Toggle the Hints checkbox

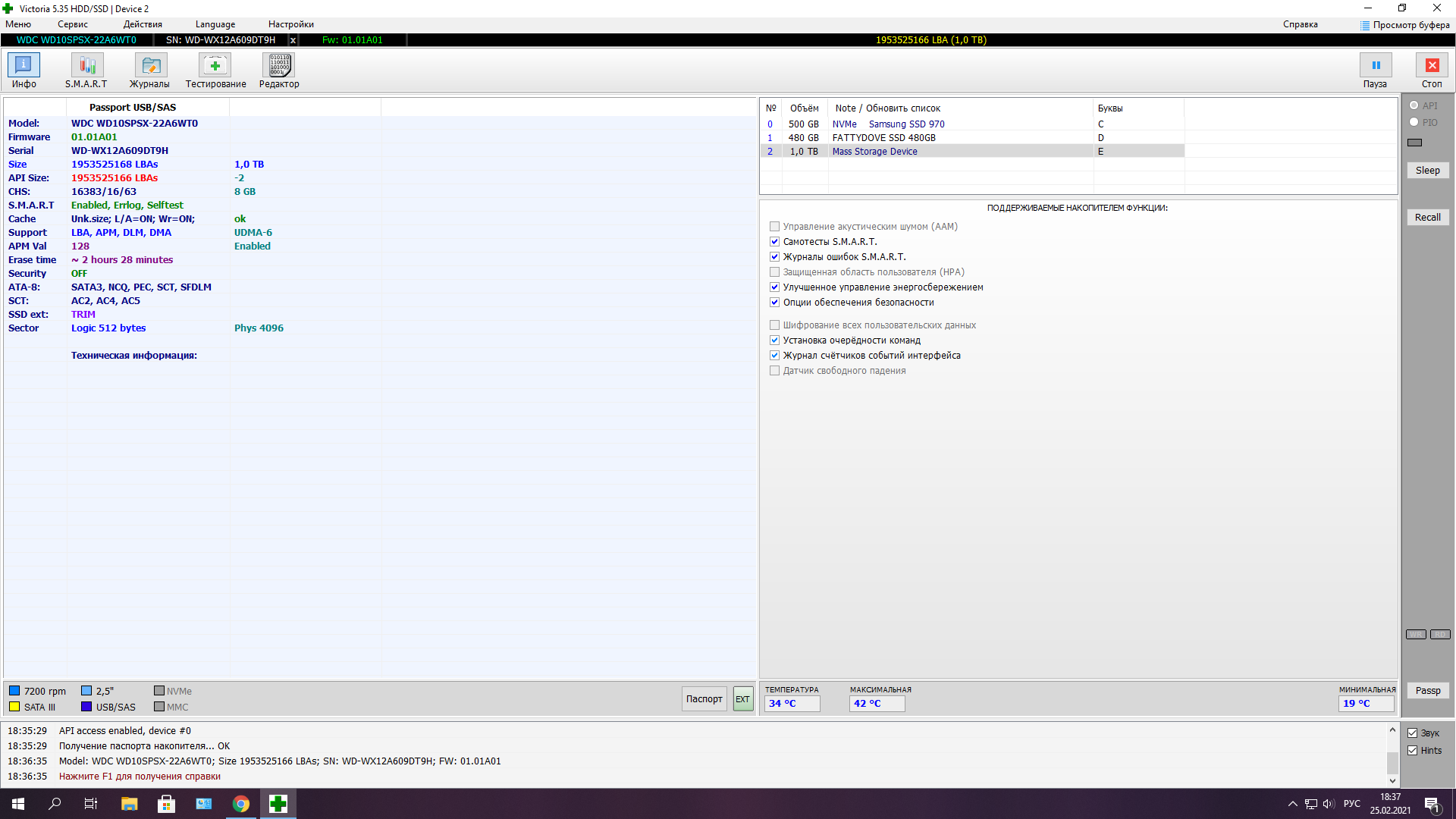pos(1412,751)
